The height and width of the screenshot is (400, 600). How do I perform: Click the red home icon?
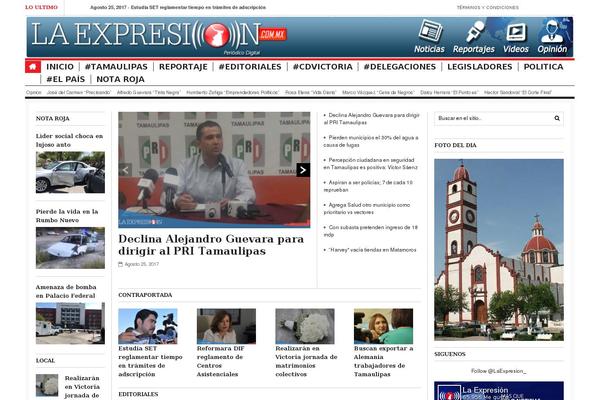click(x=33, y=67)
